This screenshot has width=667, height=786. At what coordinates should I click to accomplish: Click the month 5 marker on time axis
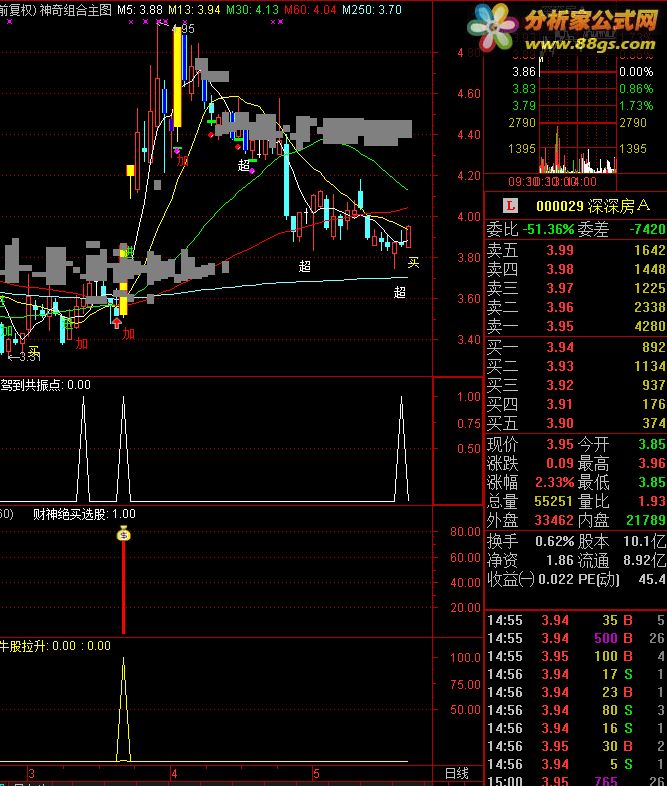point(316,773)
